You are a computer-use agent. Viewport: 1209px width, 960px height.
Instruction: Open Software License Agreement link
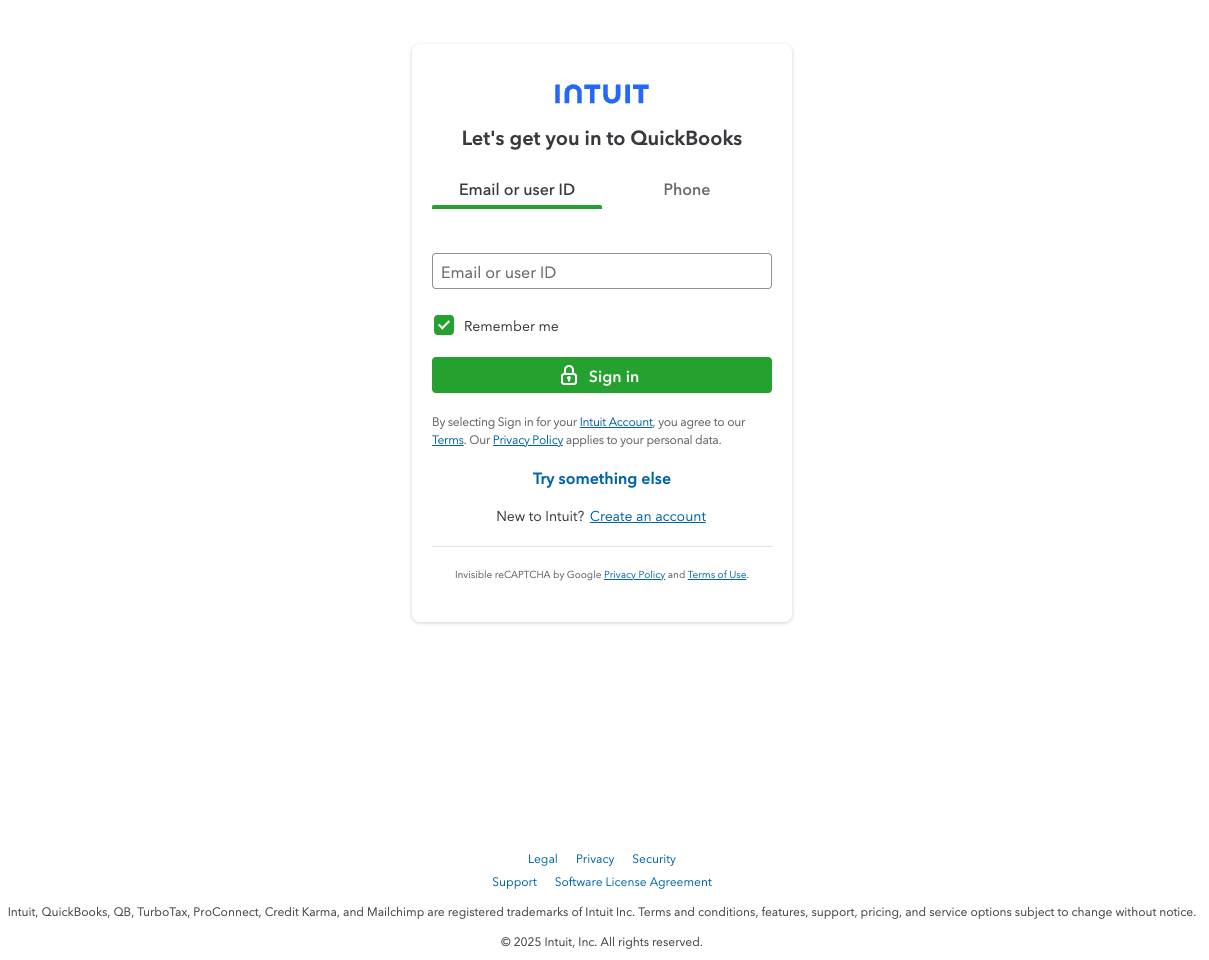(633, 882)
